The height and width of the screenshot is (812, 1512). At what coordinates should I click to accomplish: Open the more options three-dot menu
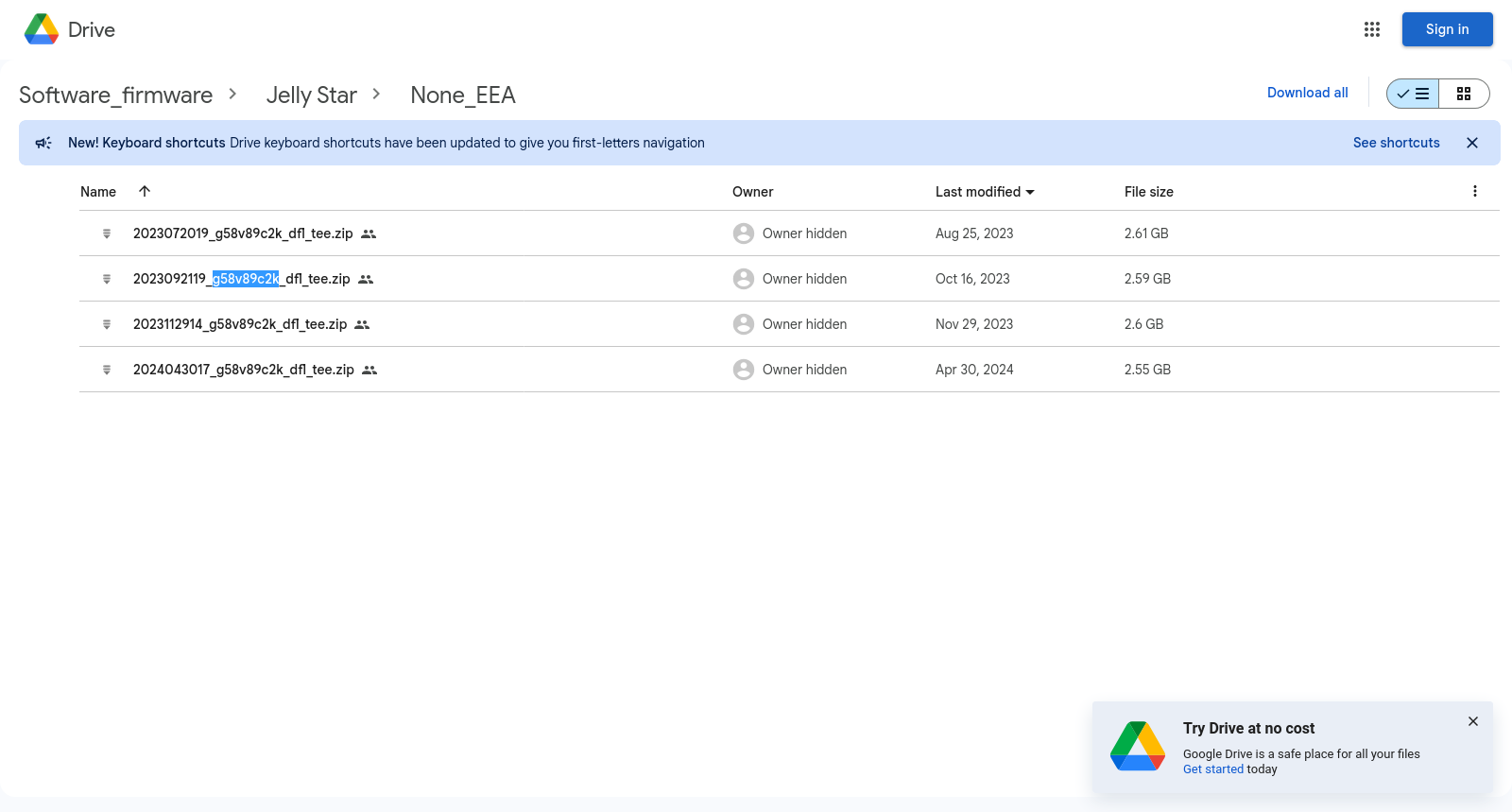(x=1474, y=192)
